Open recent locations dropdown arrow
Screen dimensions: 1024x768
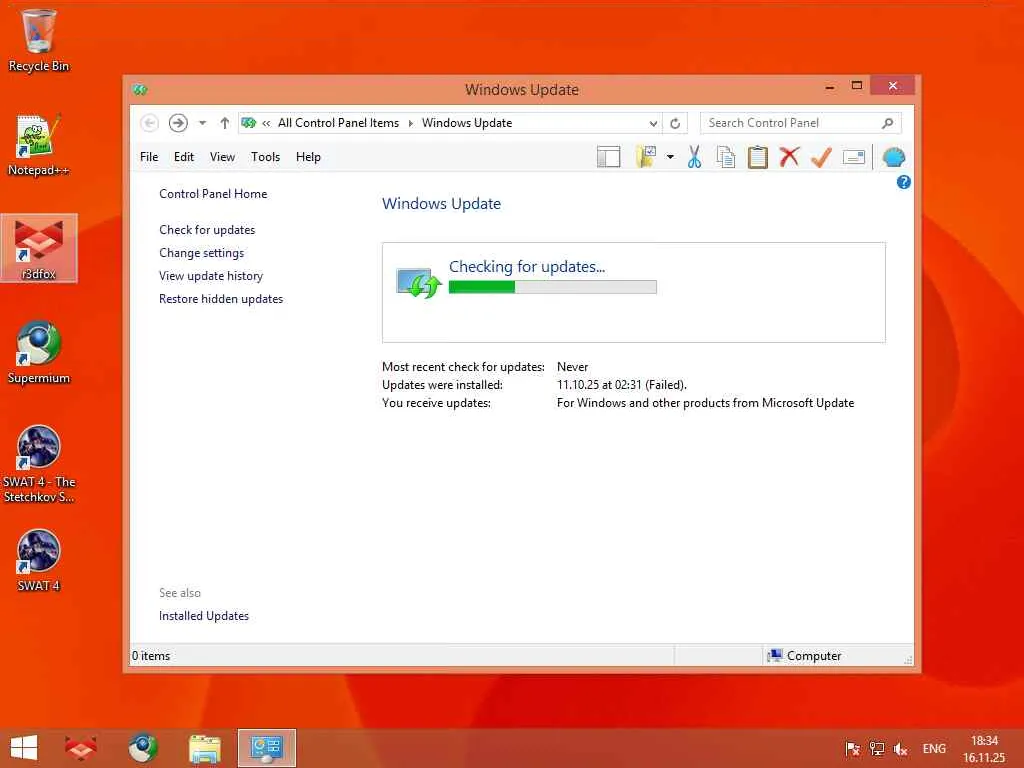pos(202,123)
